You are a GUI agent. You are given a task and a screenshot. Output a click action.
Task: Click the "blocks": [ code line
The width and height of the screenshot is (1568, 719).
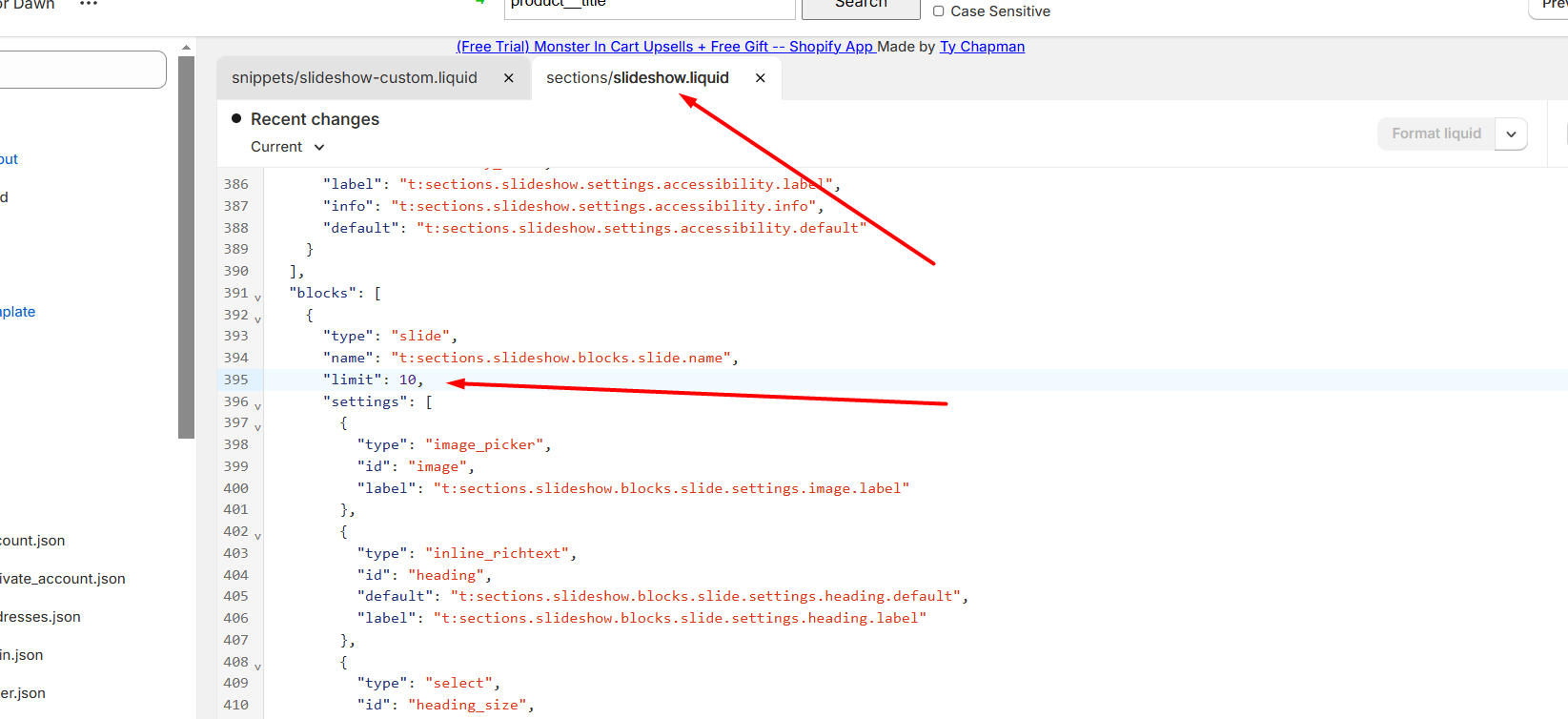(335, 293)
